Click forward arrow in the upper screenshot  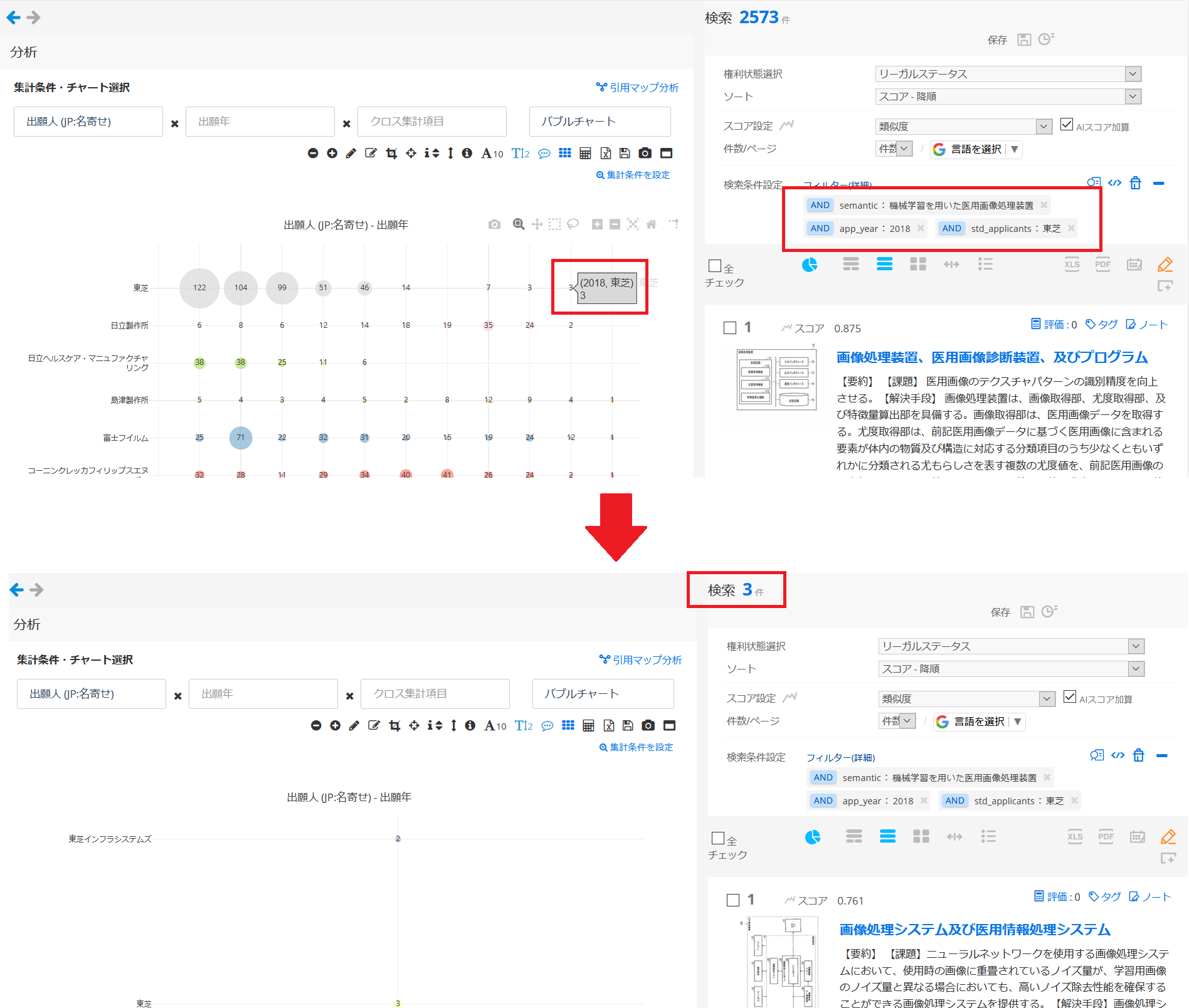34,18
